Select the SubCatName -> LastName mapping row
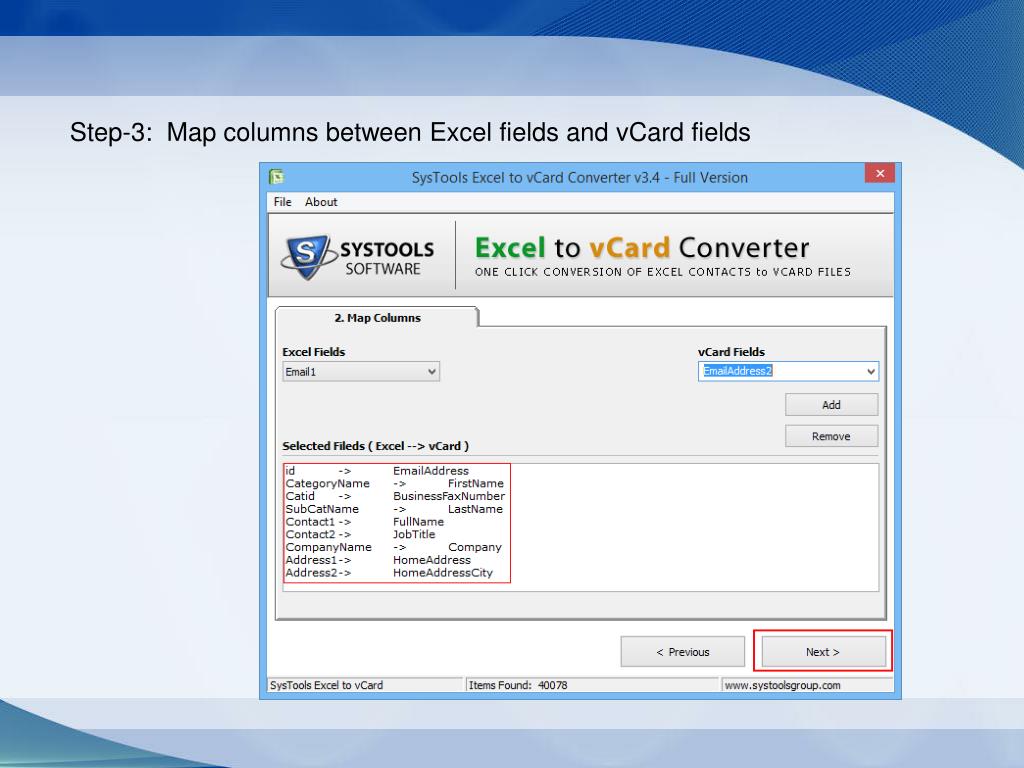This screenshot has height=768, width=1024. point(394,509)
